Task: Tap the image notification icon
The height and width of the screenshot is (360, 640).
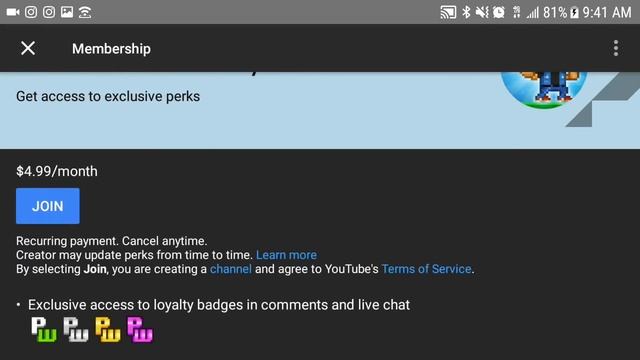Action: [x=67, y=12]
